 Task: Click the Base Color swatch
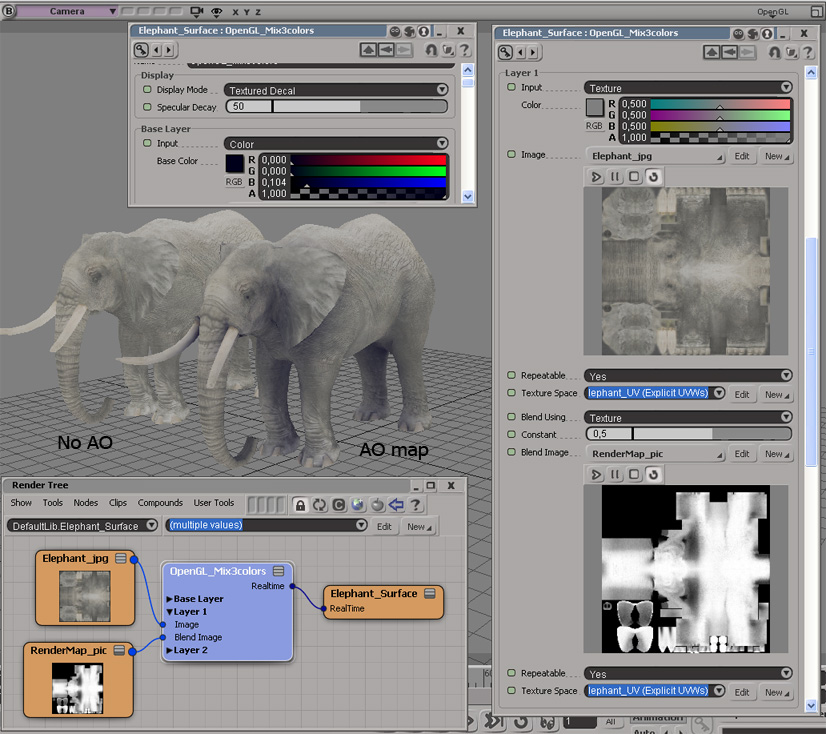click(x=235, y=162)
